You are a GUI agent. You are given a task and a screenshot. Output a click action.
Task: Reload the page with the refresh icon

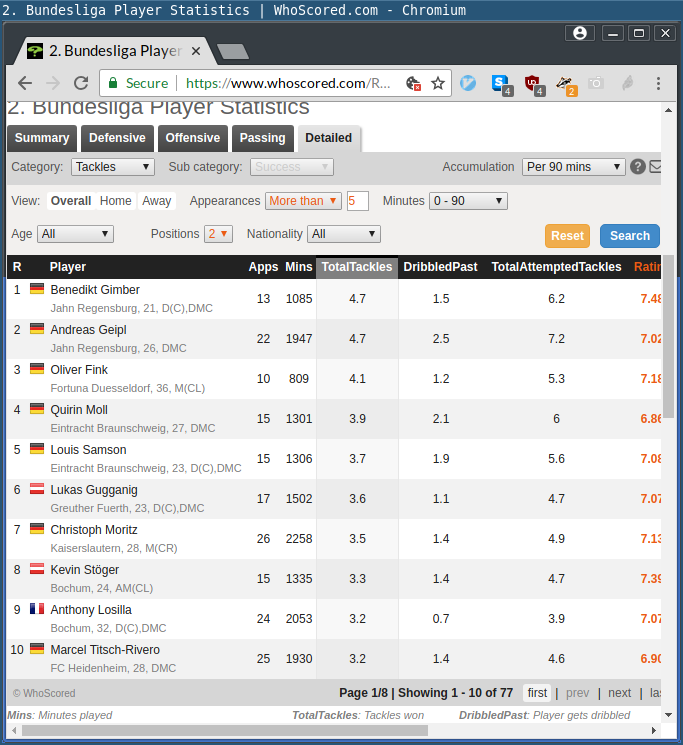[81, 83]
